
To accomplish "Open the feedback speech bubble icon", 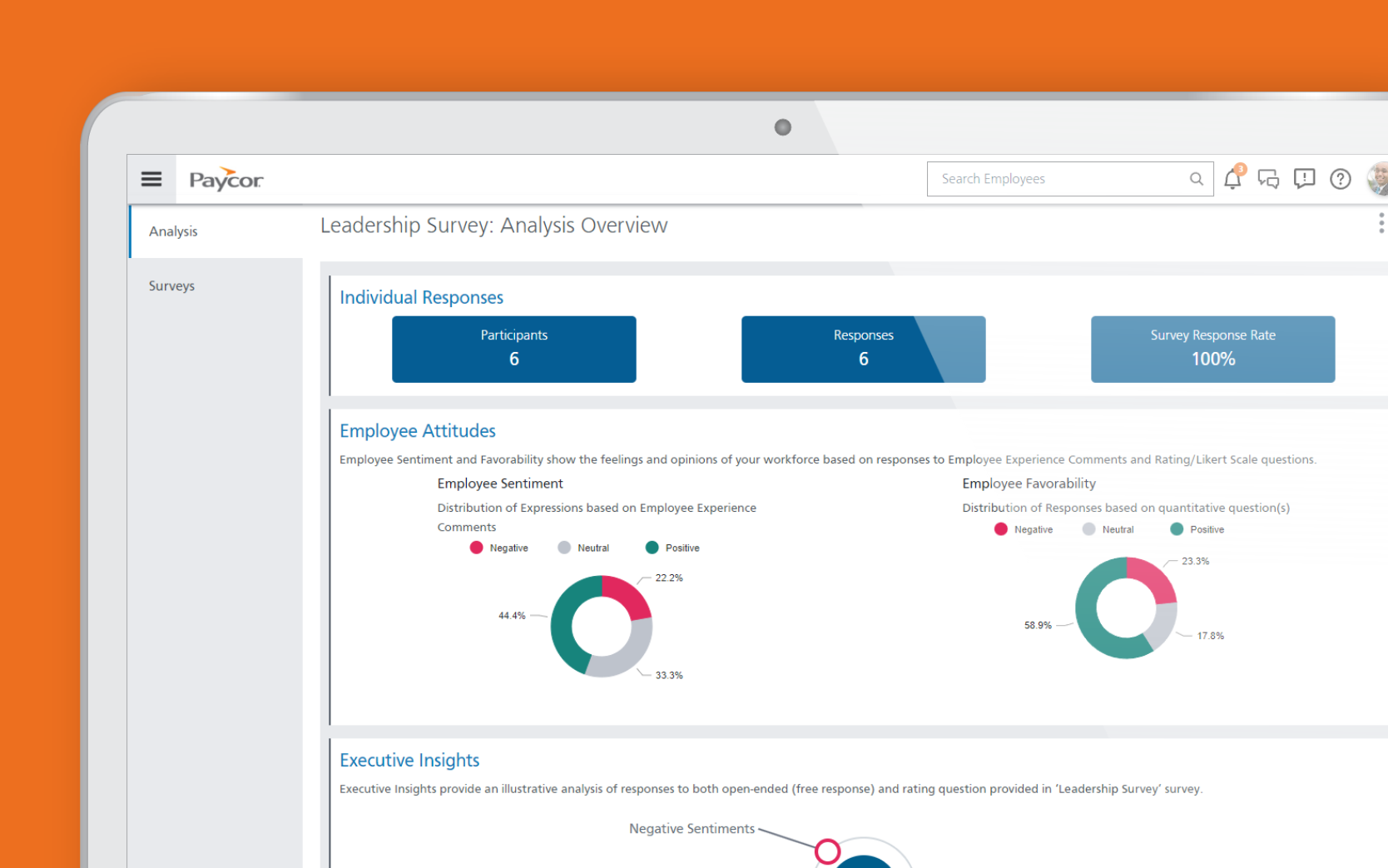I will pyautogui.click(x=1304, y=179).
